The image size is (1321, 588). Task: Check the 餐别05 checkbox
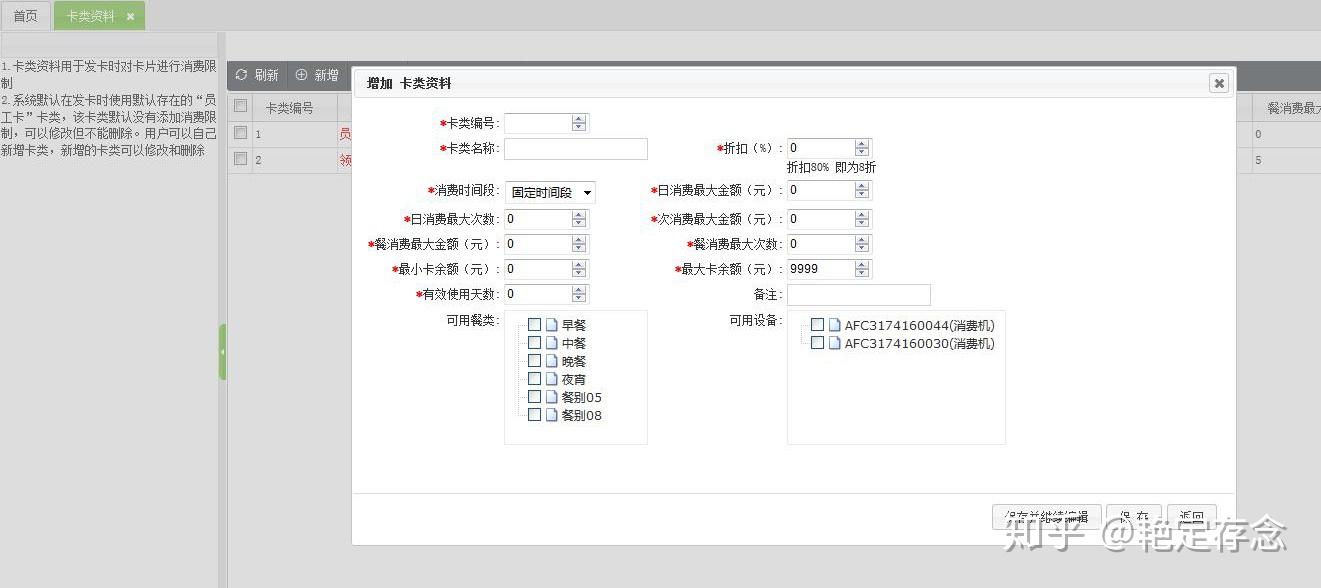pyautogui.click(x=534, y=397)
